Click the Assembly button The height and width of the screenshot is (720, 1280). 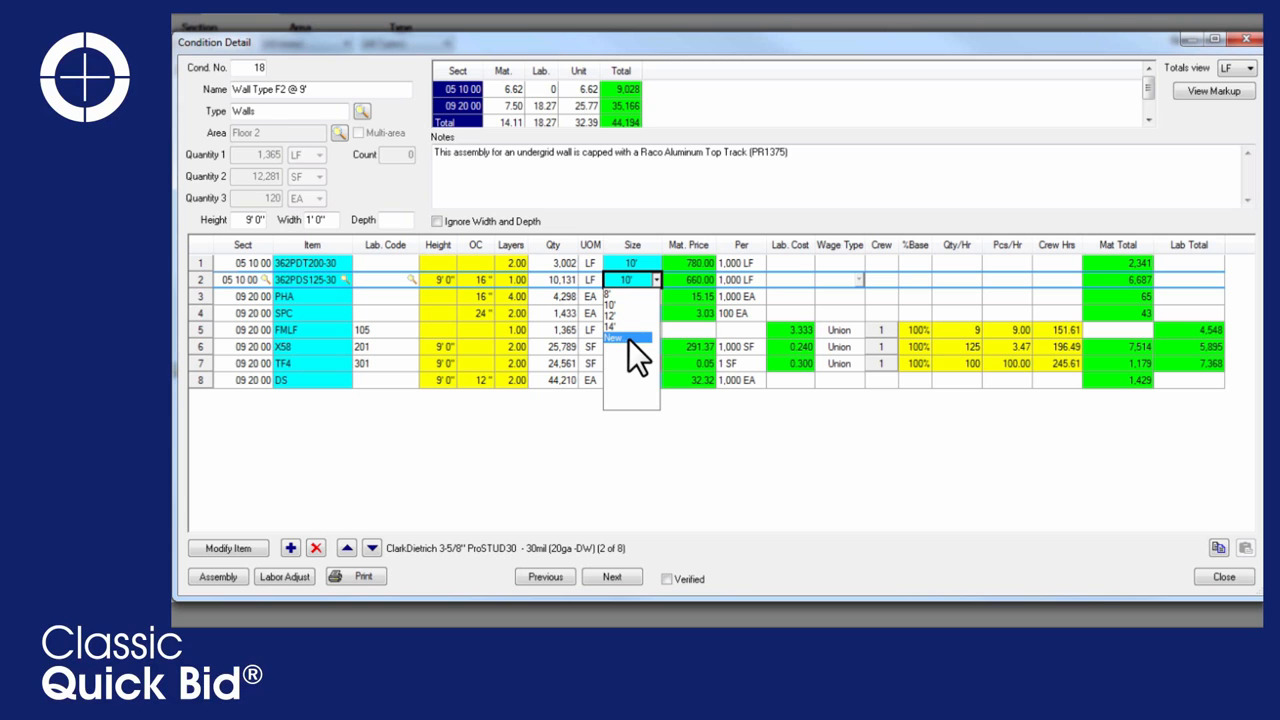[x=218, y=577]
